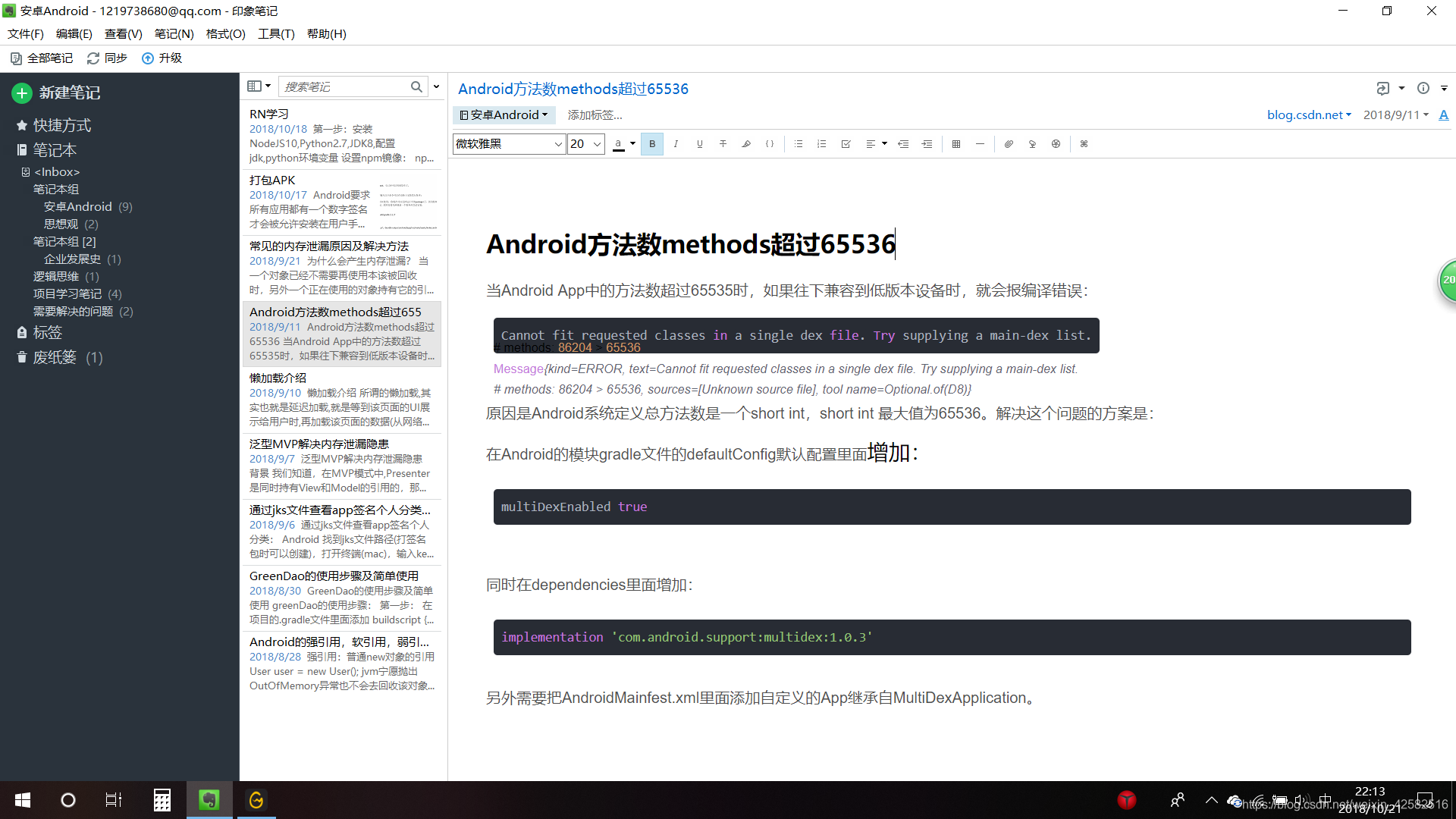Open the 帮助(H) menu
Screen dimensions: 1456x819
pyautogui.click(x=327, y=34)
